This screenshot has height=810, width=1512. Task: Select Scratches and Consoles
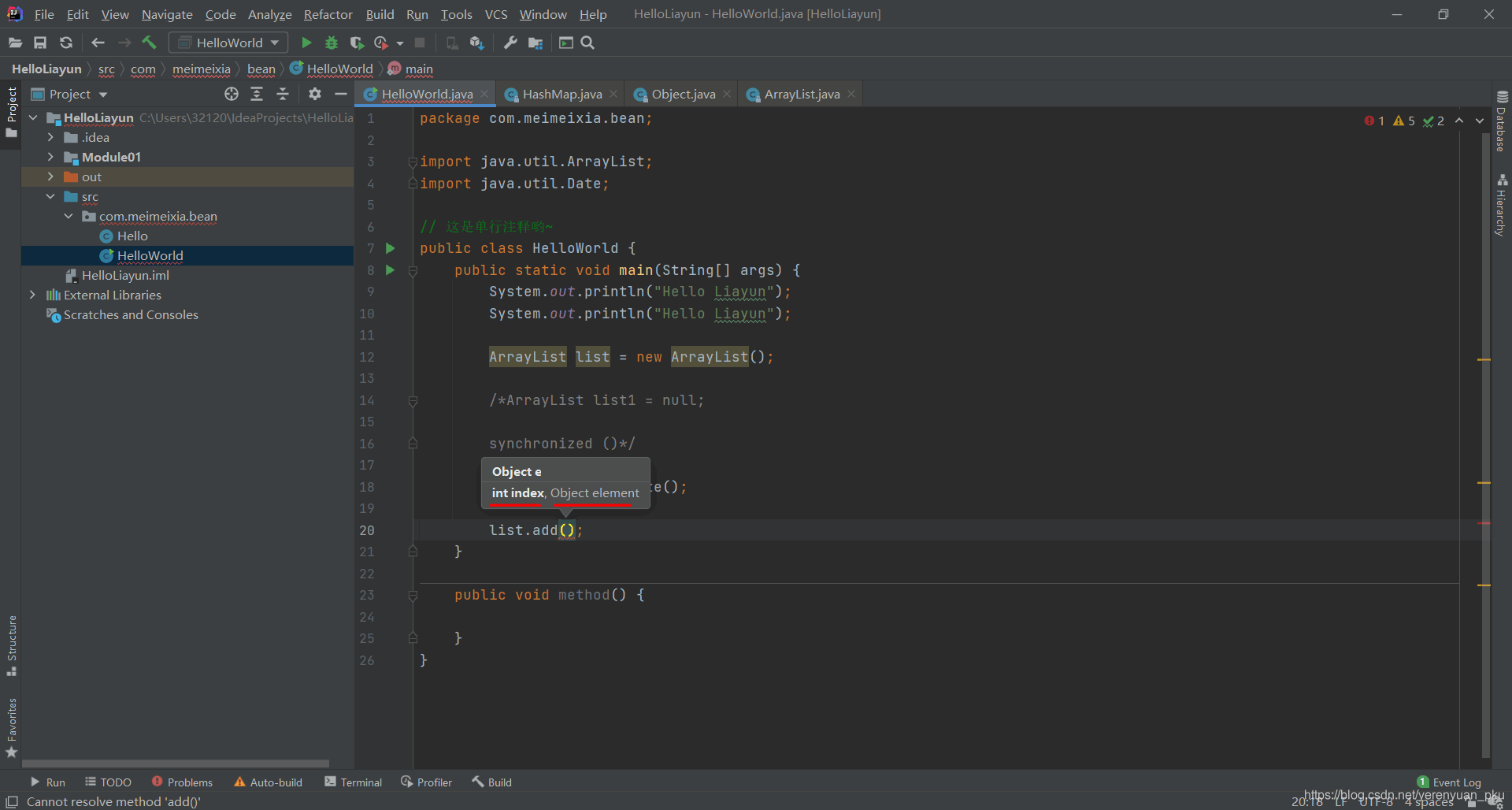point(130,314)
